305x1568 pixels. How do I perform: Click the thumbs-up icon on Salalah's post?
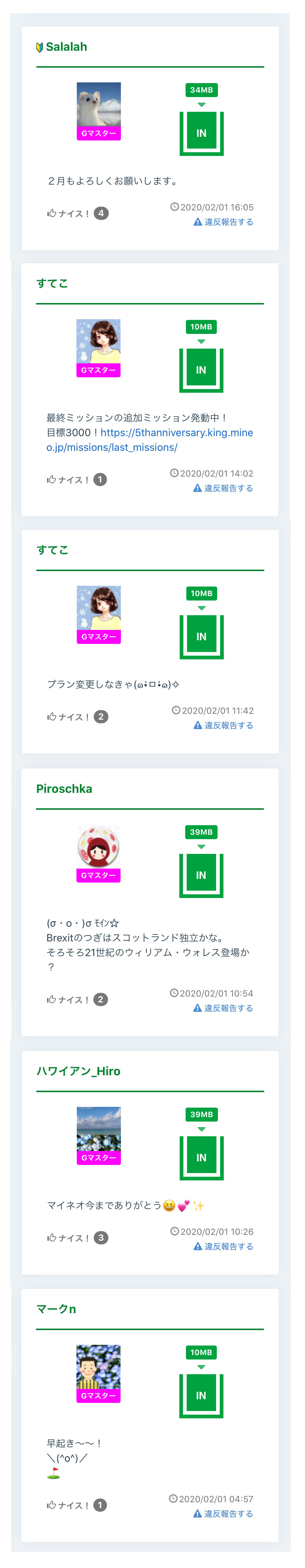coord(52,214)
